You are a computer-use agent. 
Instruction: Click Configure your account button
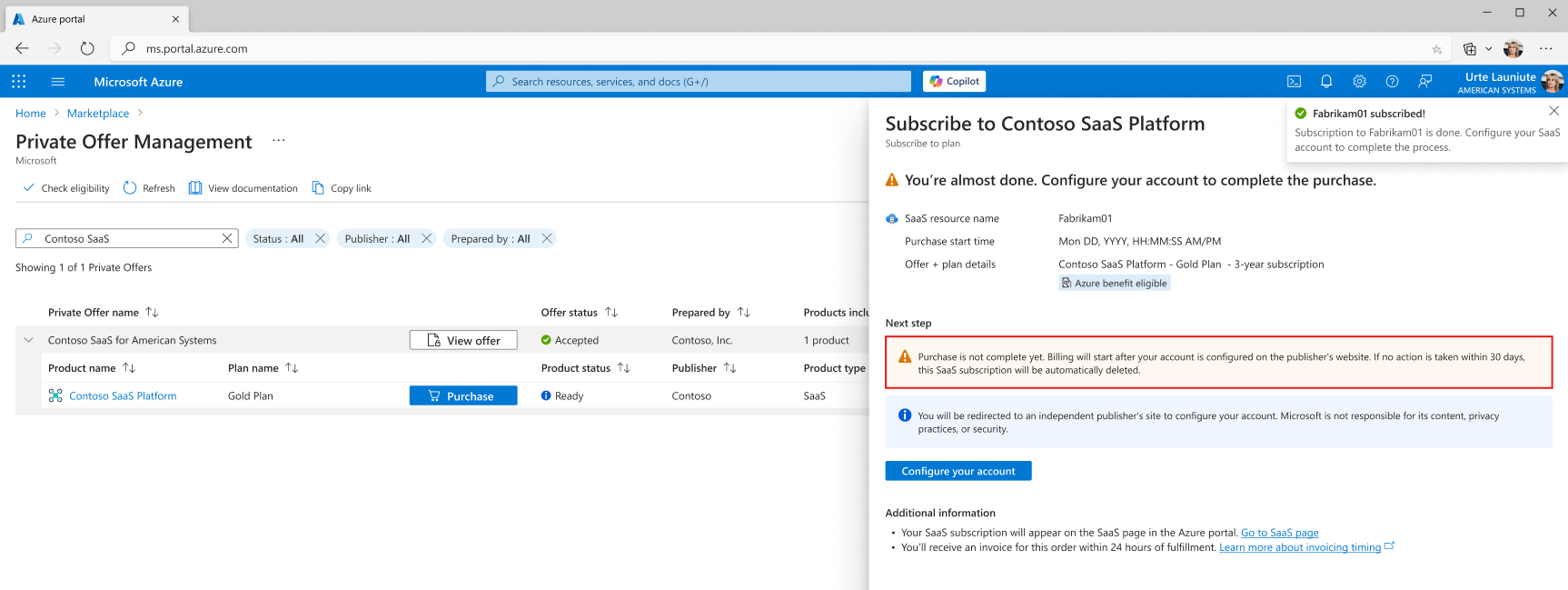(958, 471)
